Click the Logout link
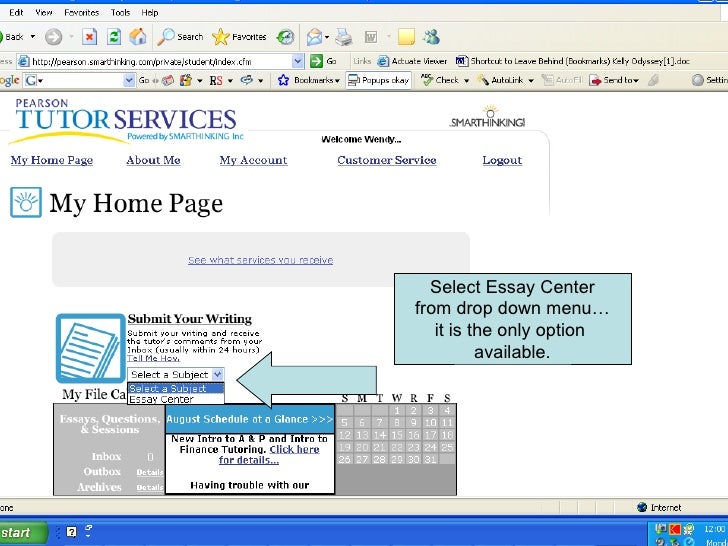 point(502,160)
